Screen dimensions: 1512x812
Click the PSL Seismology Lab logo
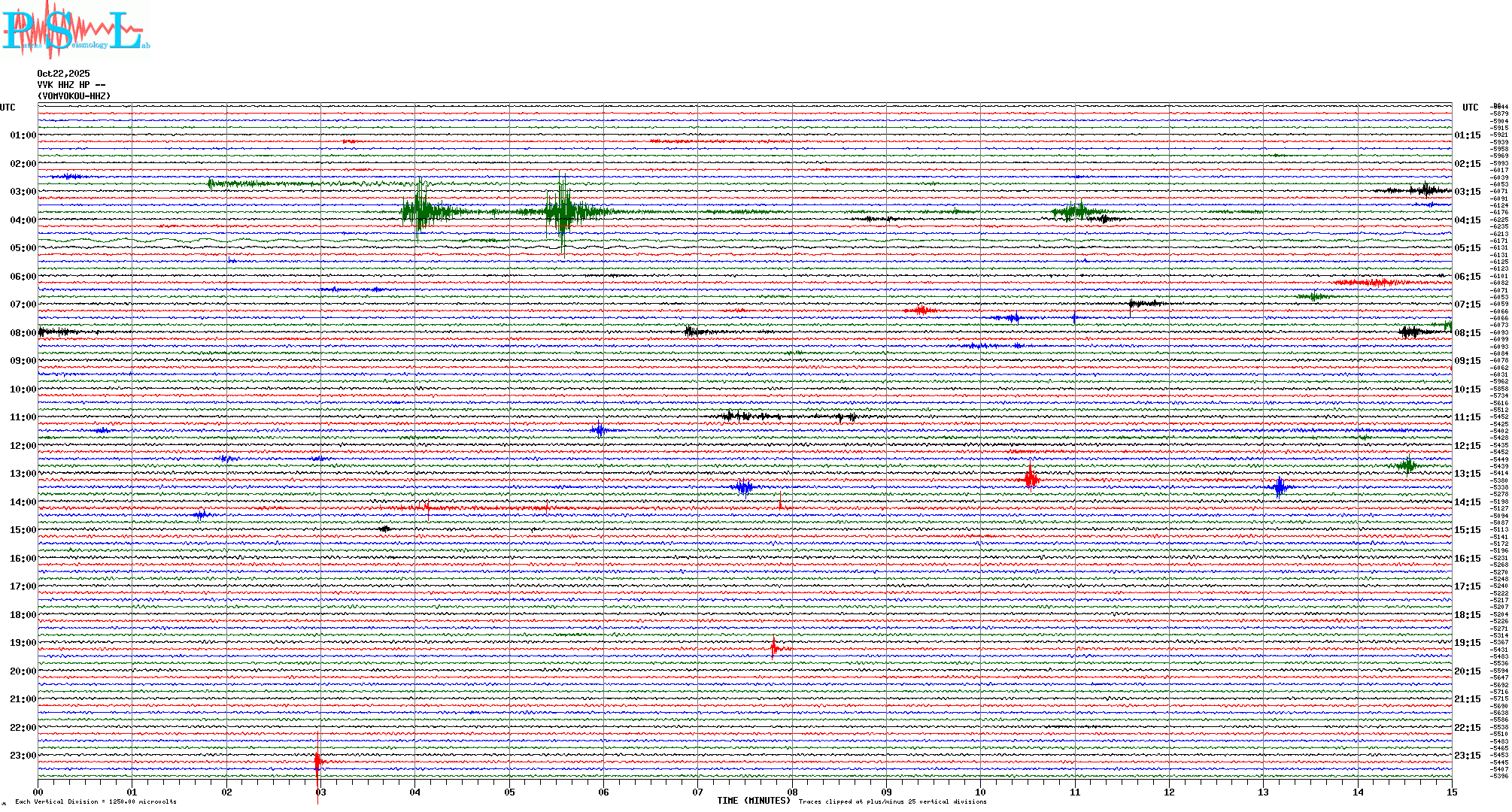click(x=75, y=30)
